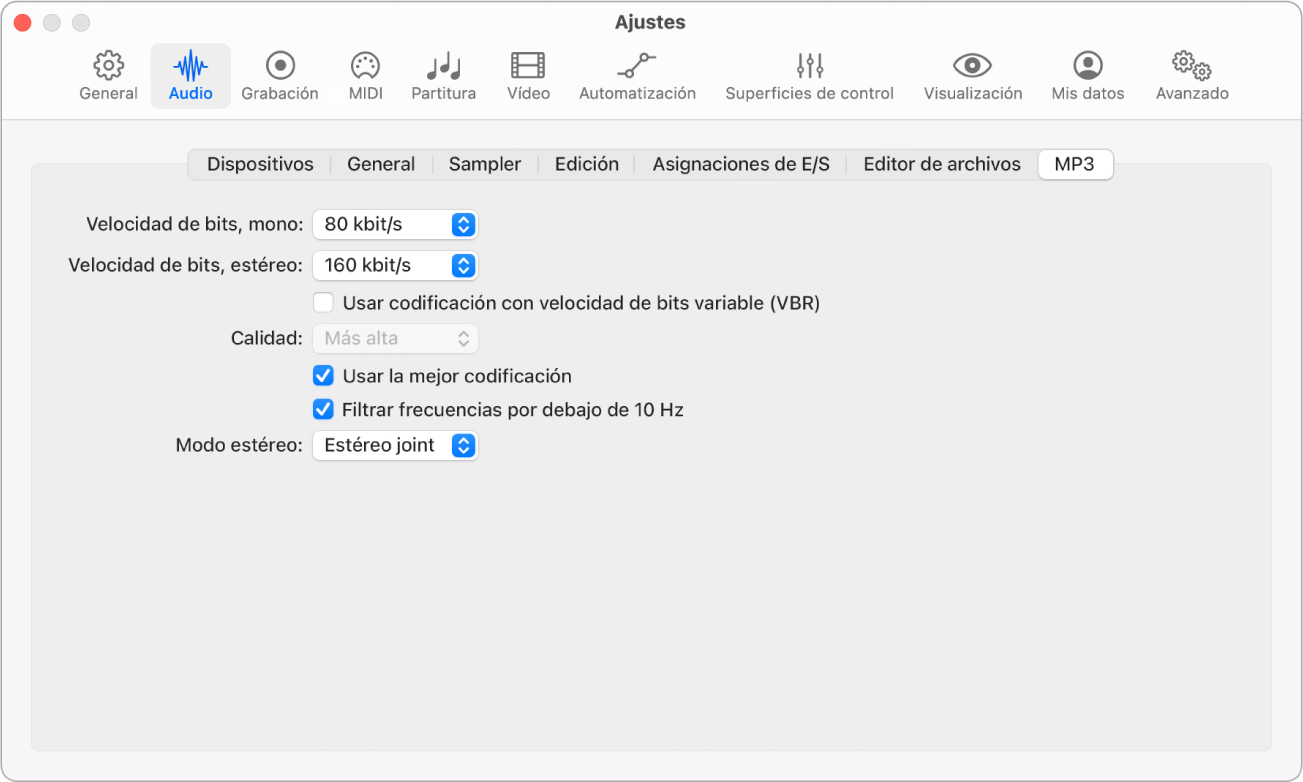
Task: Open the Modo estéreo Estéreo joint dropdown
Action: pos(395,445)
